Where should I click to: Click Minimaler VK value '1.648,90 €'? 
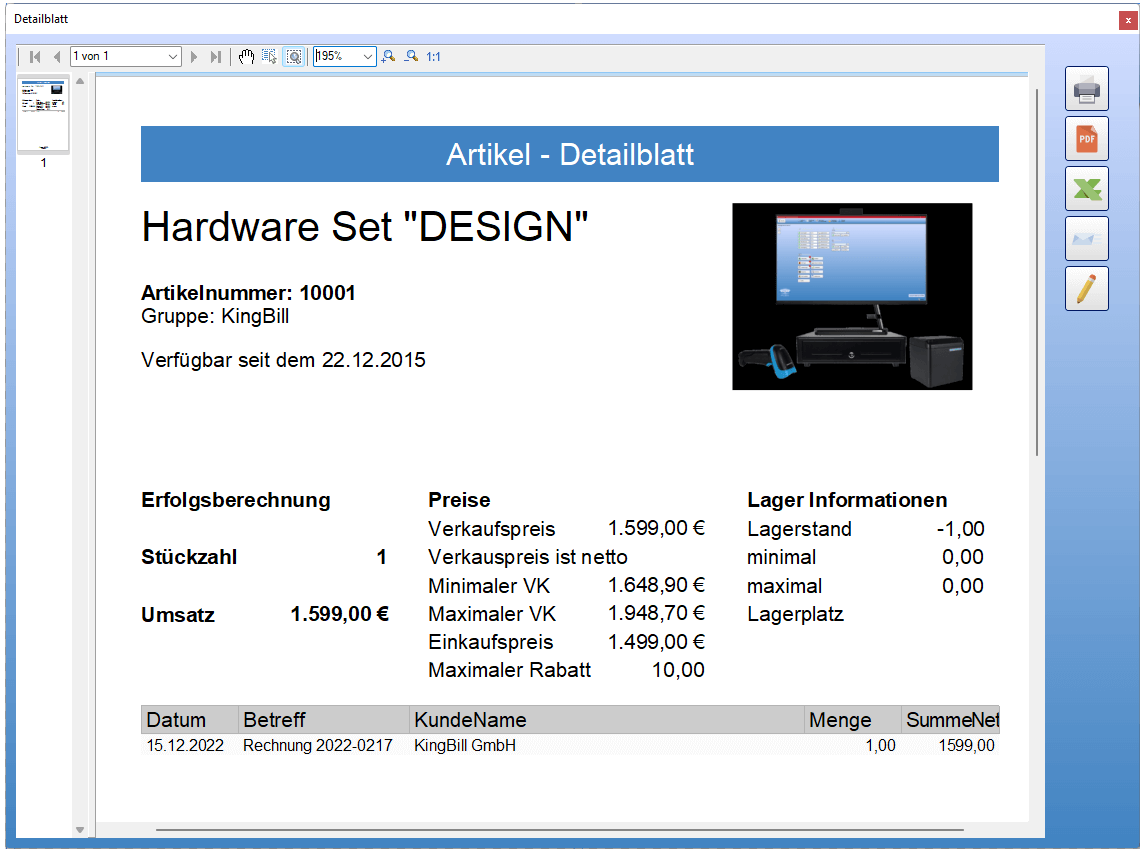pos(656,585)
